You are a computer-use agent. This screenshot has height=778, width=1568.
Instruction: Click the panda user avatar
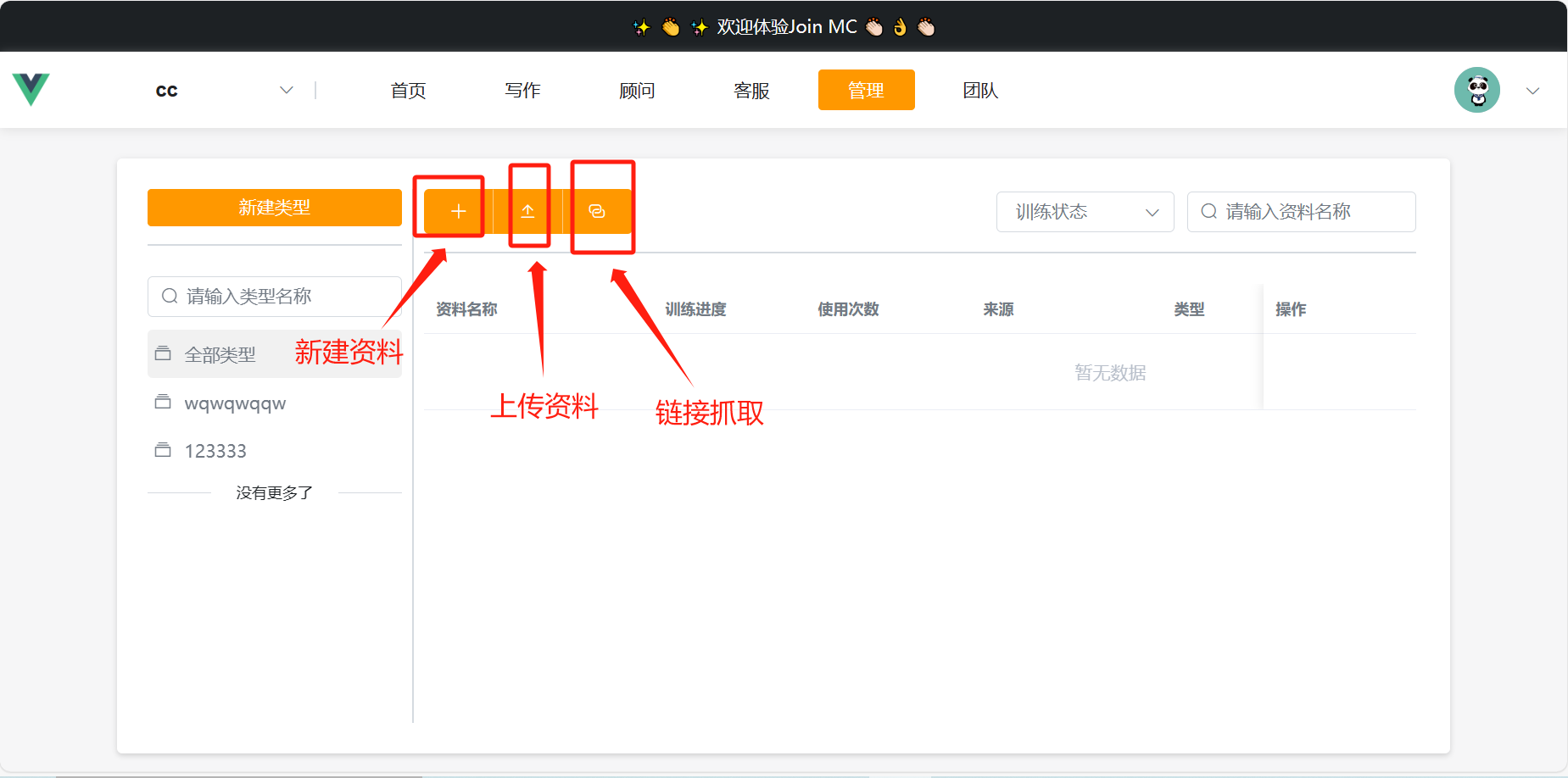pos(1476,90)
